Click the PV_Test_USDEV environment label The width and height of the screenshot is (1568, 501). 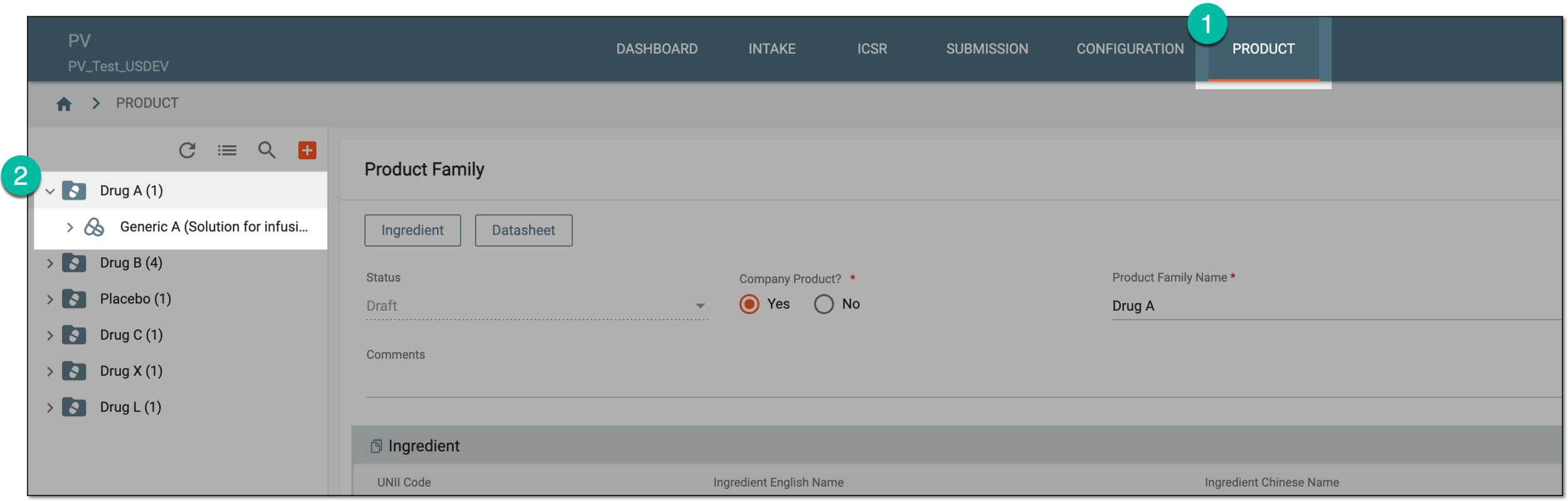pyautogui.click(x=119, y=67)
